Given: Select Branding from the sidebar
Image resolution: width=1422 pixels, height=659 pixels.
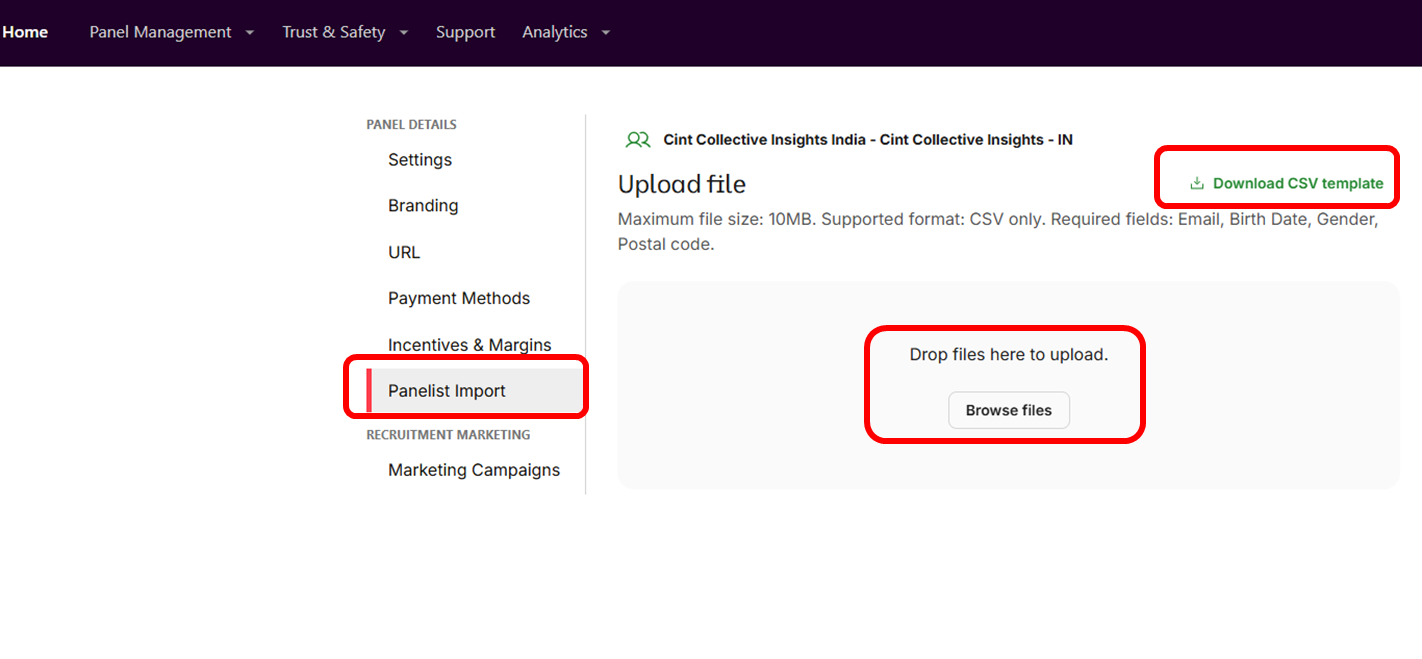Looking at the screenshot, I should 423,206.
